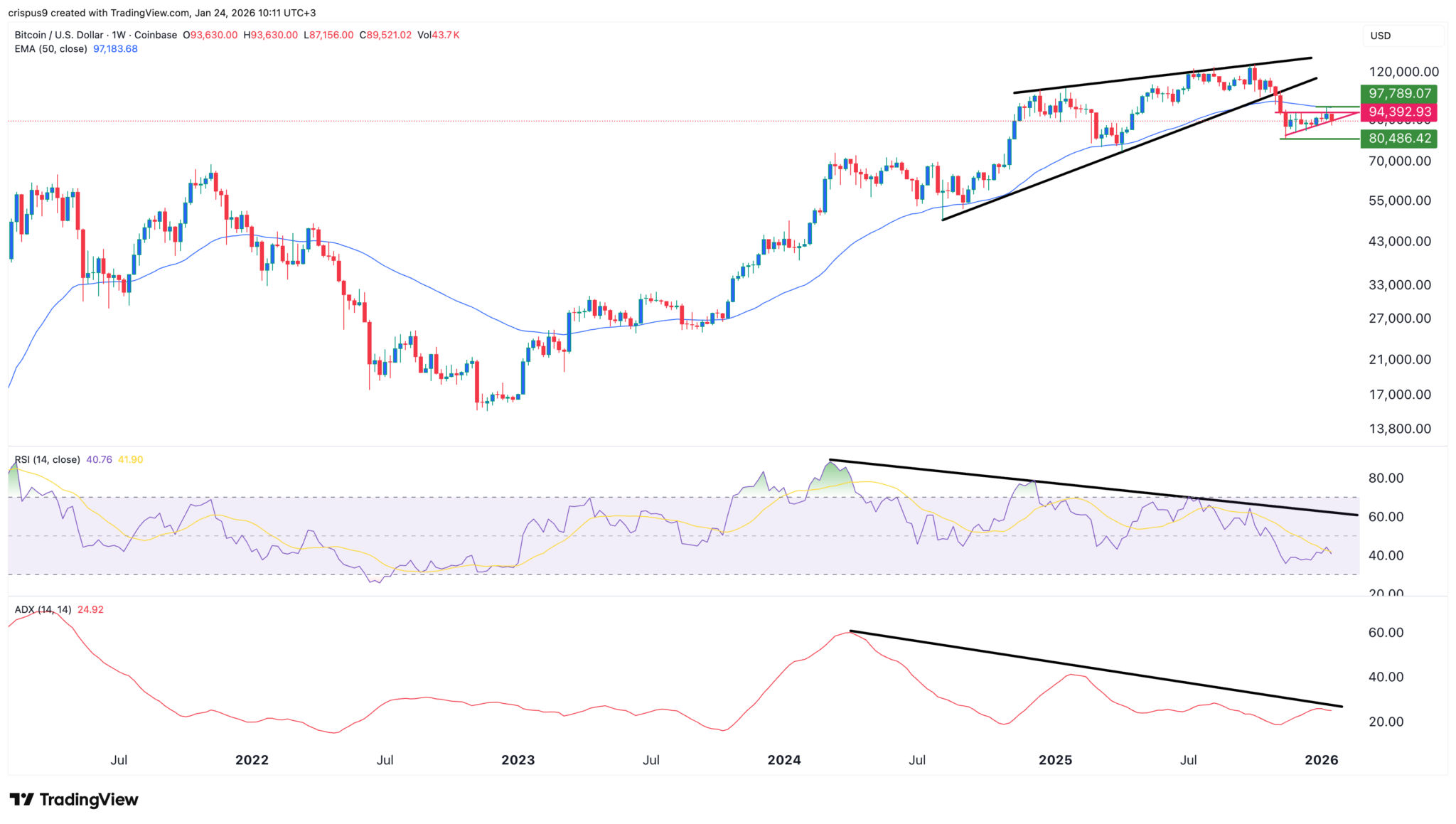The width and height of the screenshot is (1456, 824).
Task: Click the RSI 80.00 scale label
Action: 1386,478
